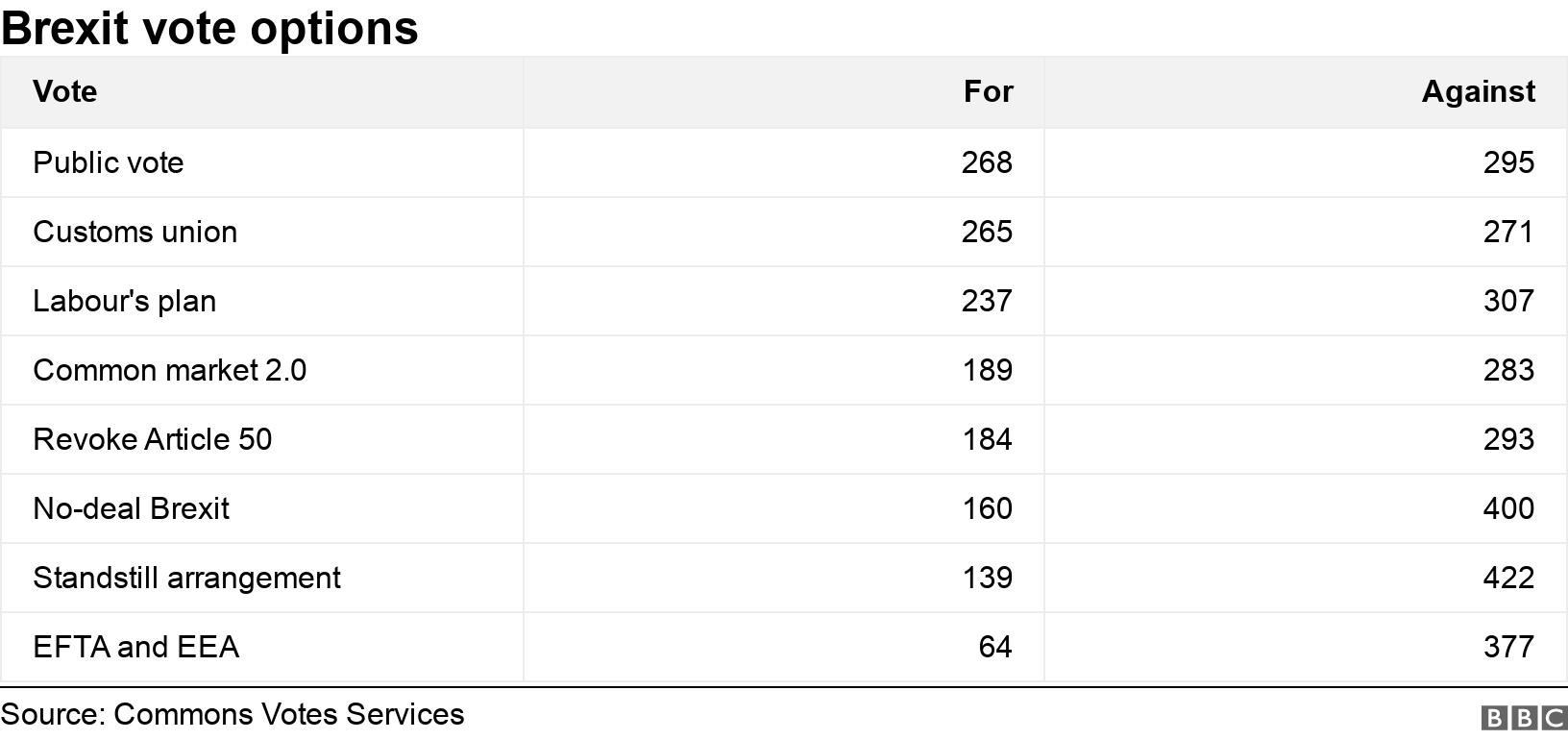Click the 268 For value for Public vote

pos(988,162)
